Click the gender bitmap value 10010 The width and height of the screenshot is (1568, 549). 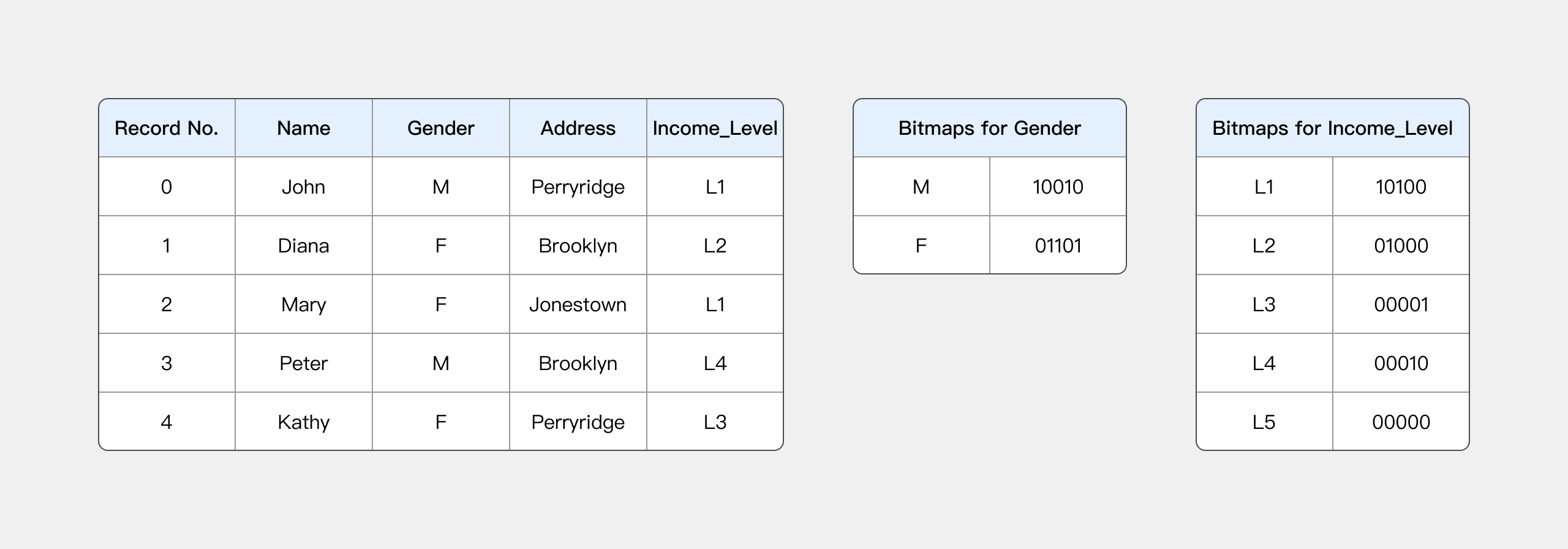pyautogui.click(x=1058, y=187)
